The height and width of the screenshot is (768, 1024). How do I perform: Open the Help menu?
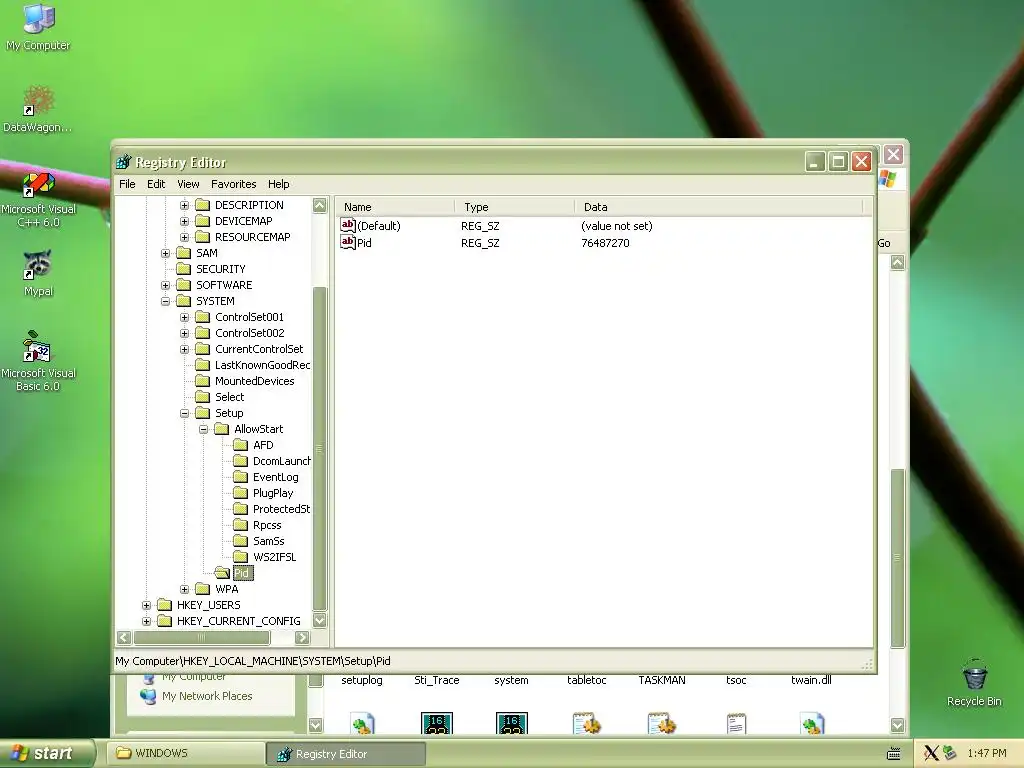(278, 184)
